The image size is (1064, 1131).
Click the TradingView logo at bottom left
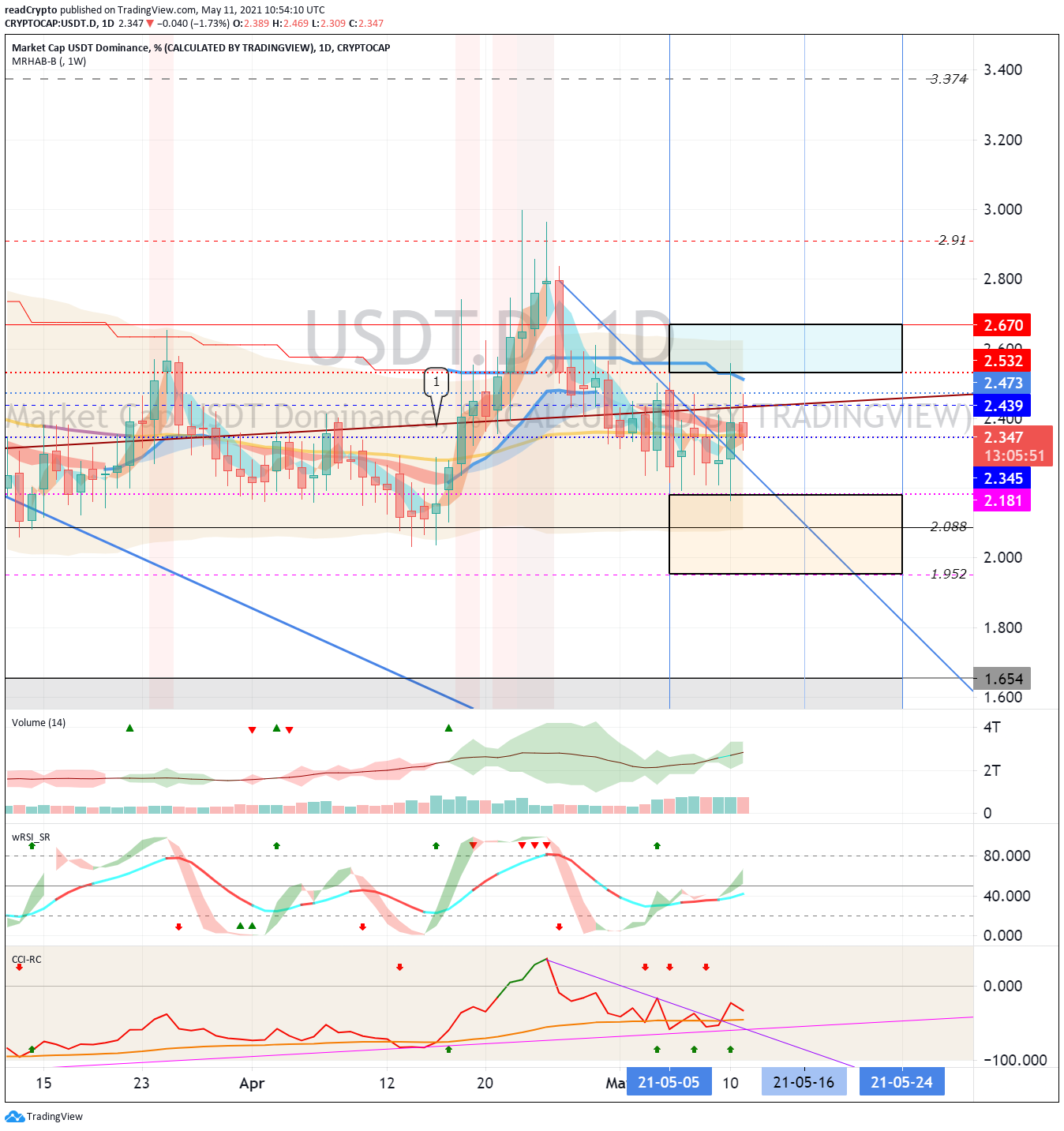(43, 1116)
